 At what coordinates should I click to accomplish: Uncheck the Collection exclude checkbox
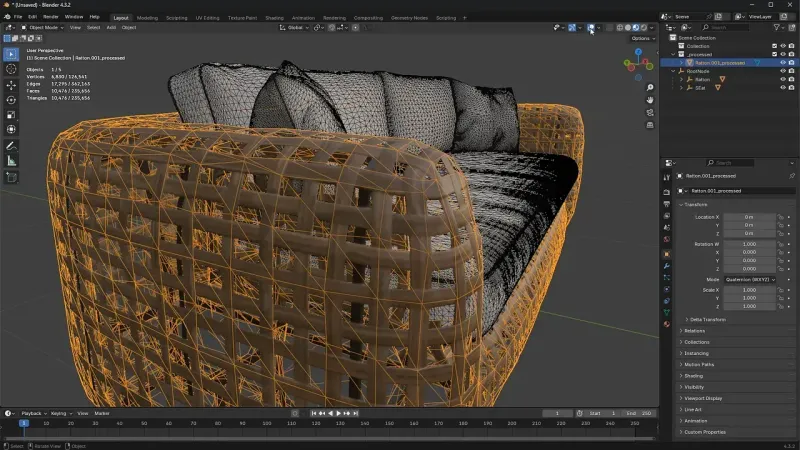coord(773,45)
